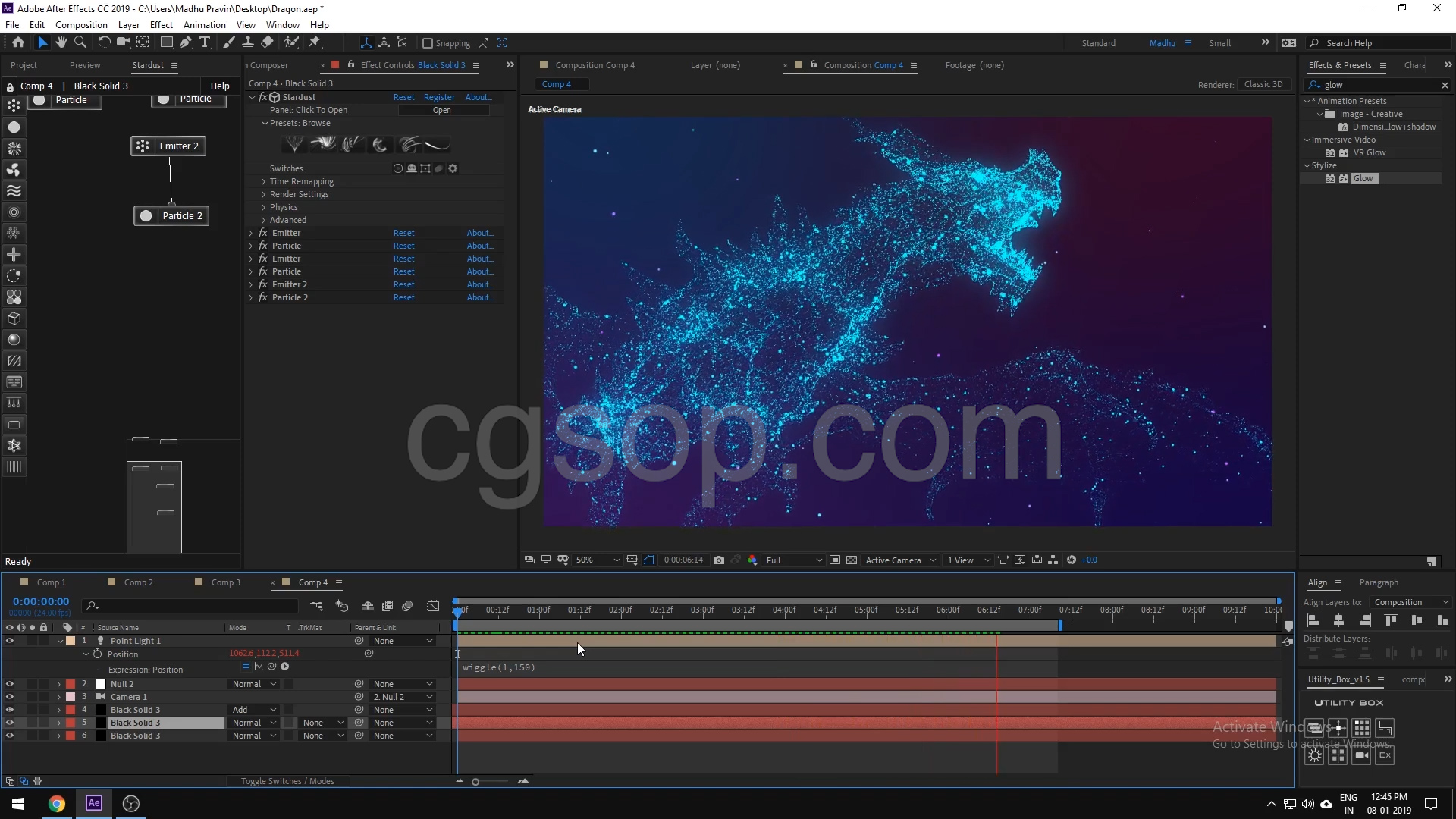Hide the Null 2 layer
The width and height of the screenshot is (1456, 819).
pyautogui.click(x=10, y=684)
